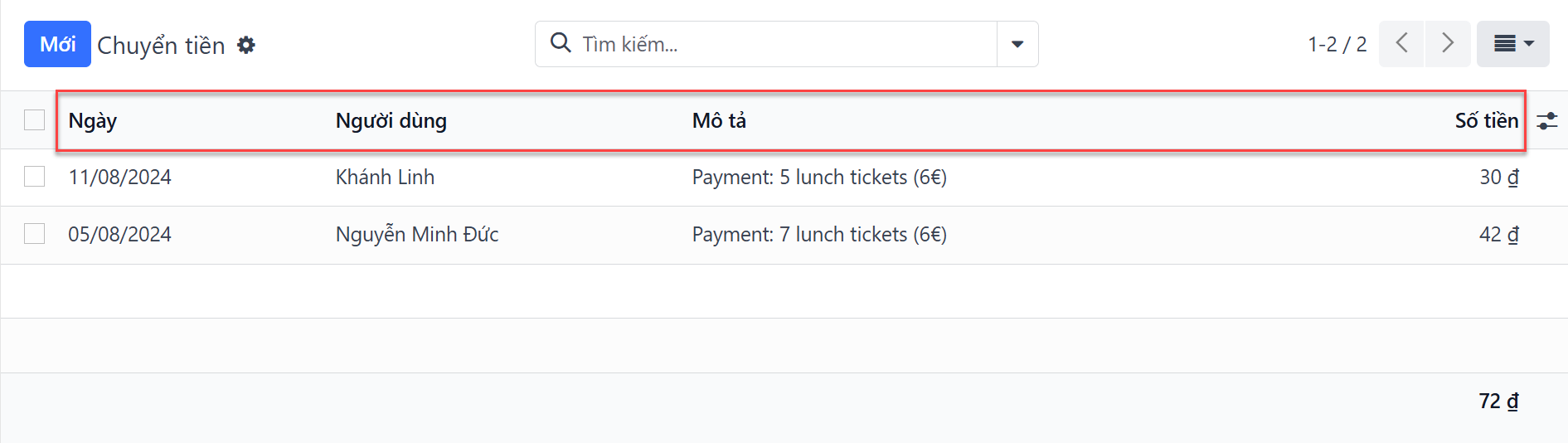Sort by Mô tả column header
1568x443 pixels.
tap(719, 121)
